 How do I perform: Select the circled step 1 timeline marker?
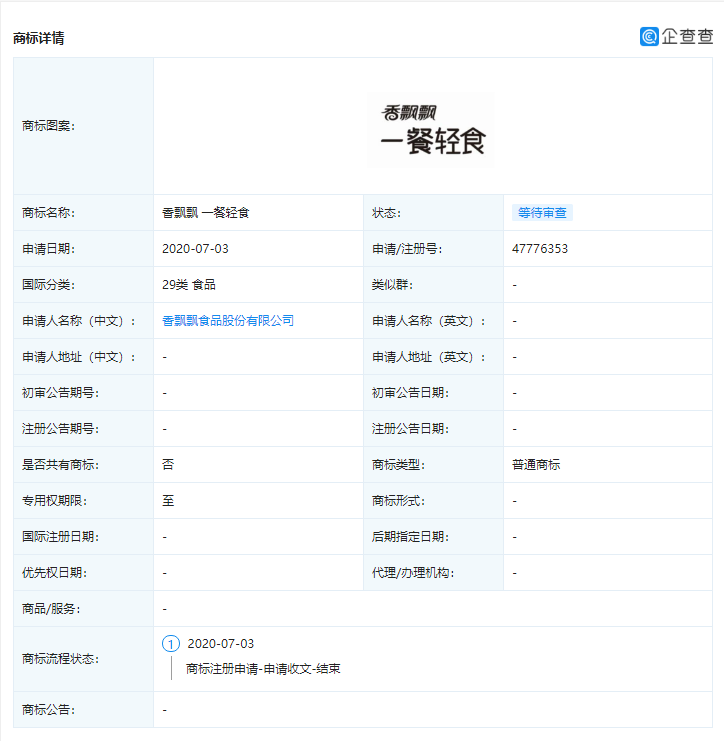click(x=170, y=644)
